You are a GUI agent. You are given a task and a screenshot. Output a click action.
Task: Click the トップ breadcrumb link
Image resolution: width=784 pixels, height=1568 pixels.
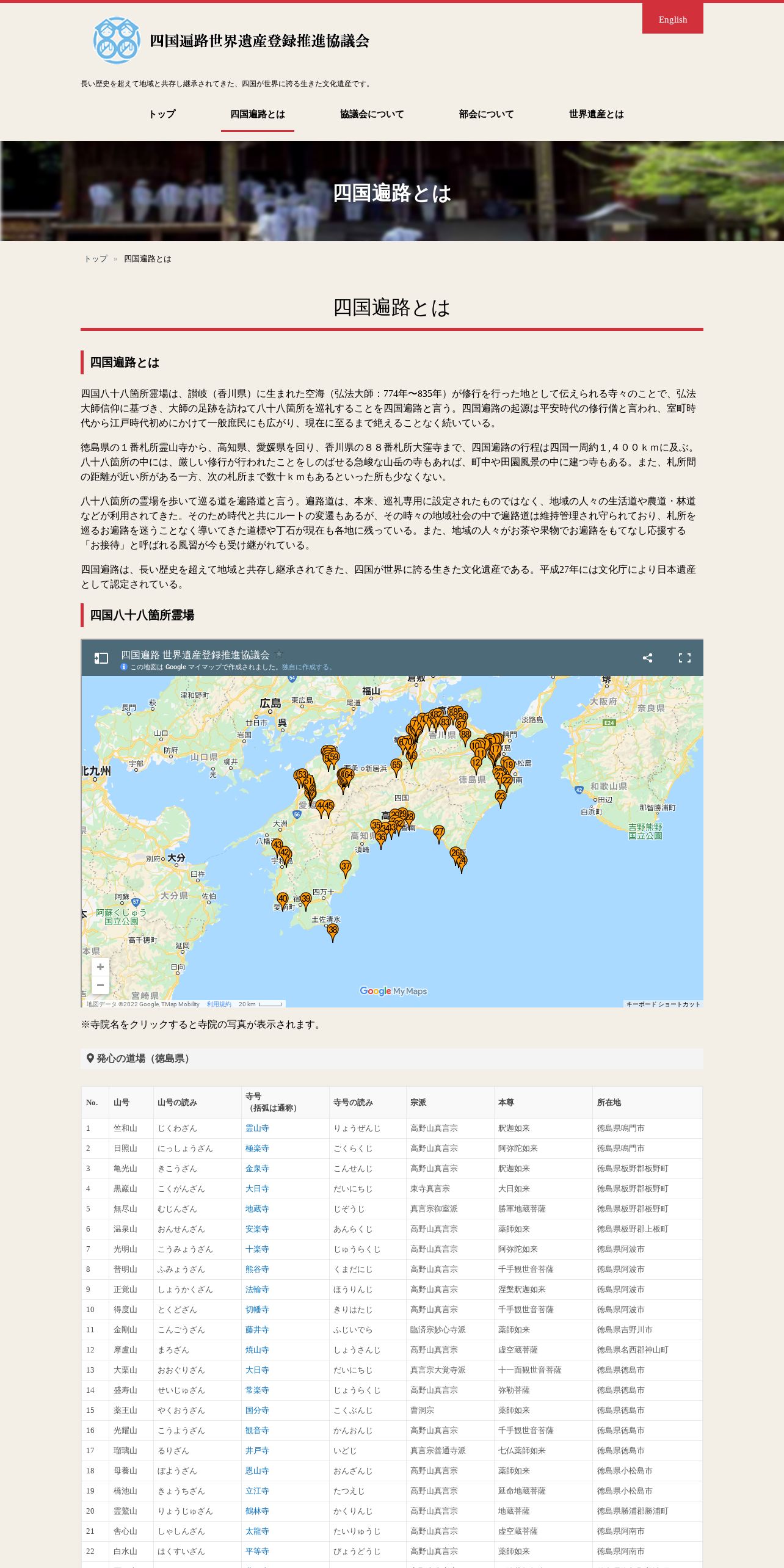coord(96,259)
